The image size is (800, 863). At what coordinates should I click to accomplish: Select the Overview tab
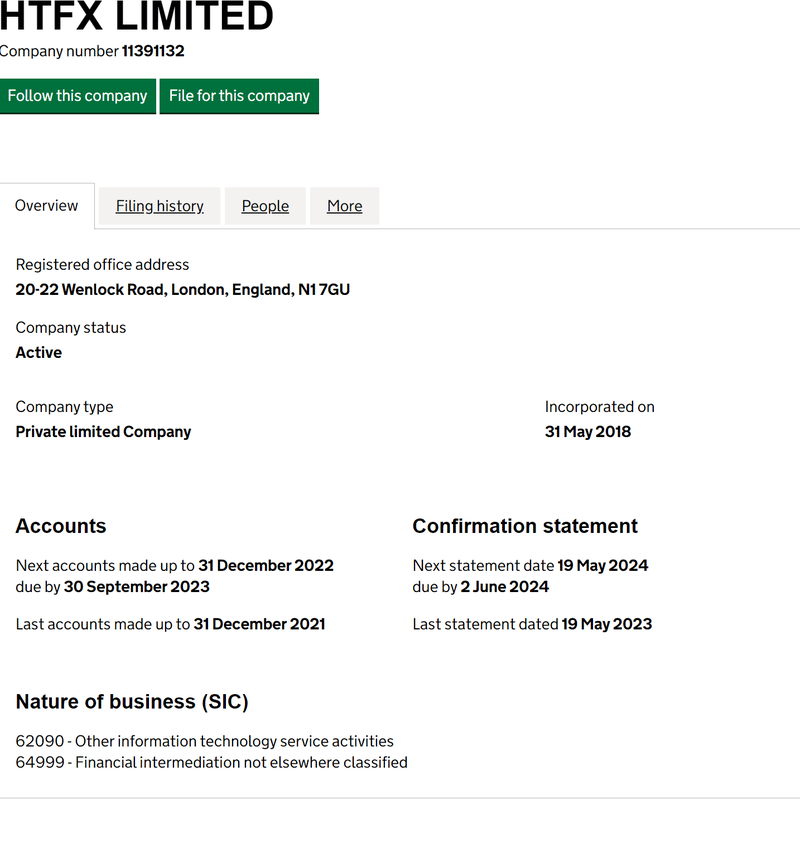point(46,205)
